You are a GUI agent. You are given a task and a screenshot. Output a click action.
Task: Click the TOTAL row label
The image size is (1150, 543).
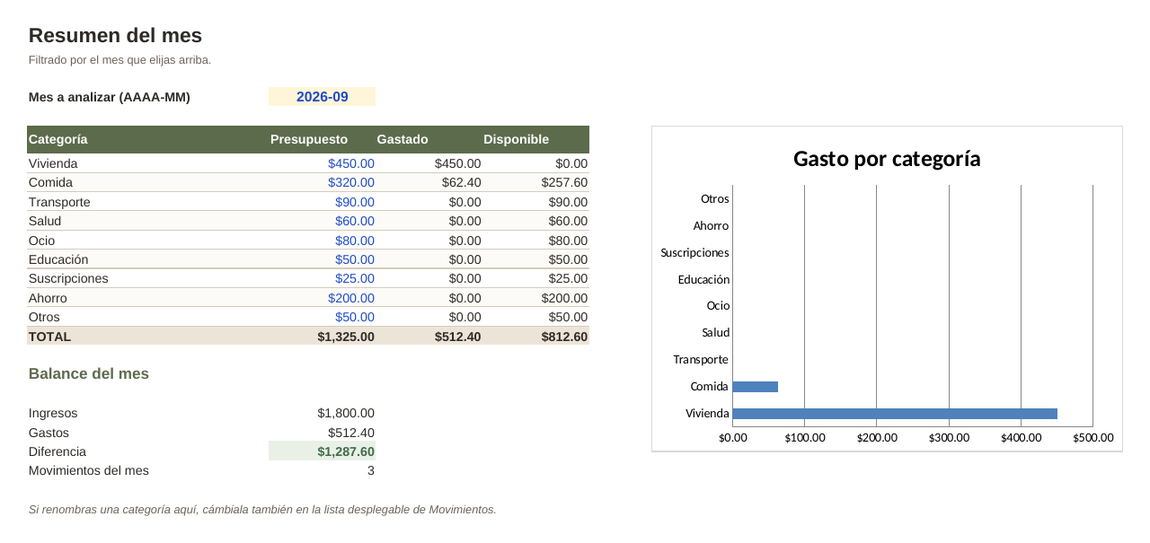point(50,337)
